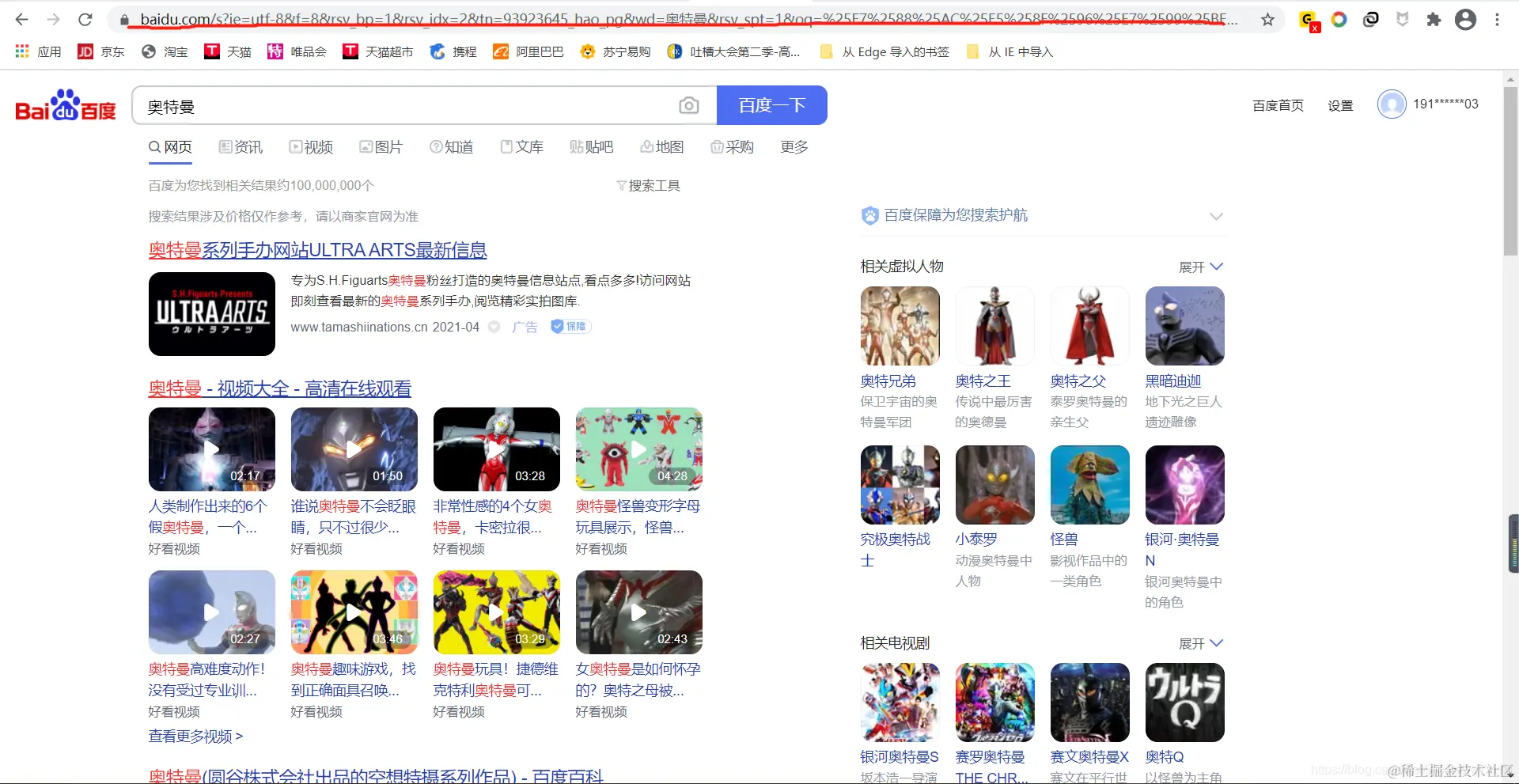The width and height of the screenshot is (1519, 784).
Task: Open the 小泰罗 character thumbnail
Action: pyautogui.click(x=994, y=485)
